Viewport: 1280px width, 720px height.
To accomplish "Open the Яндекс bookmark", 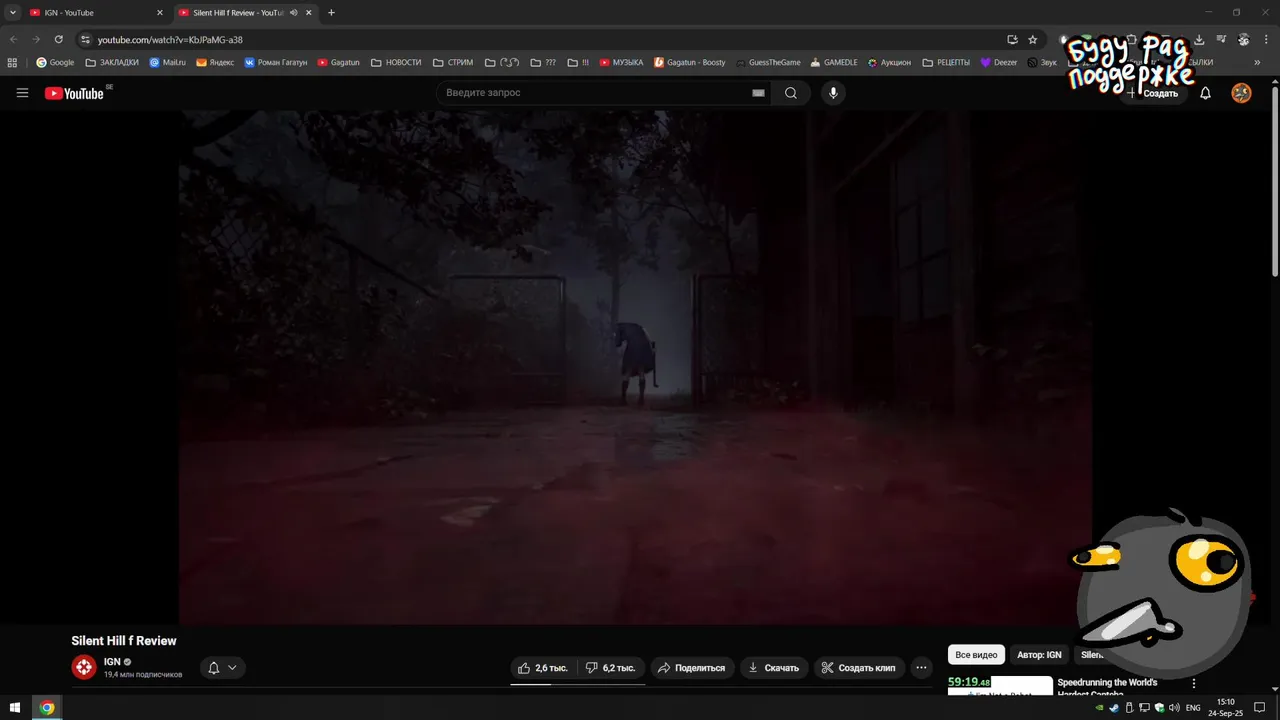I will (215, 62).
